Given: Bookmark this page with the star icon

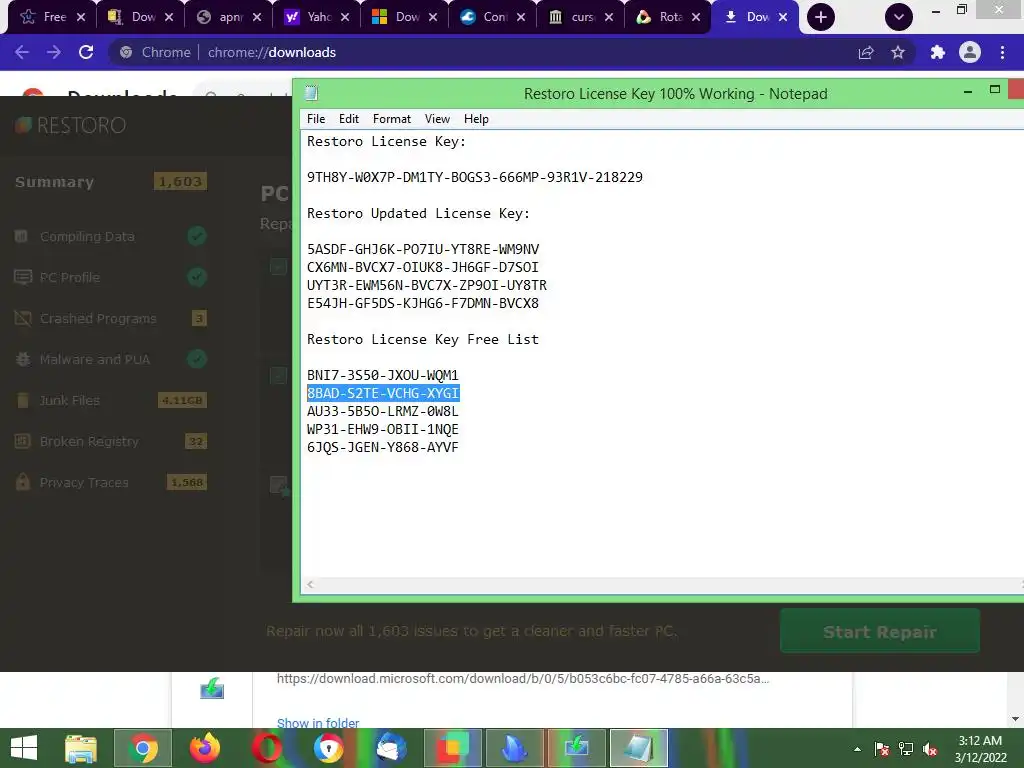Looking at the screenshot, I should point(898,52).
